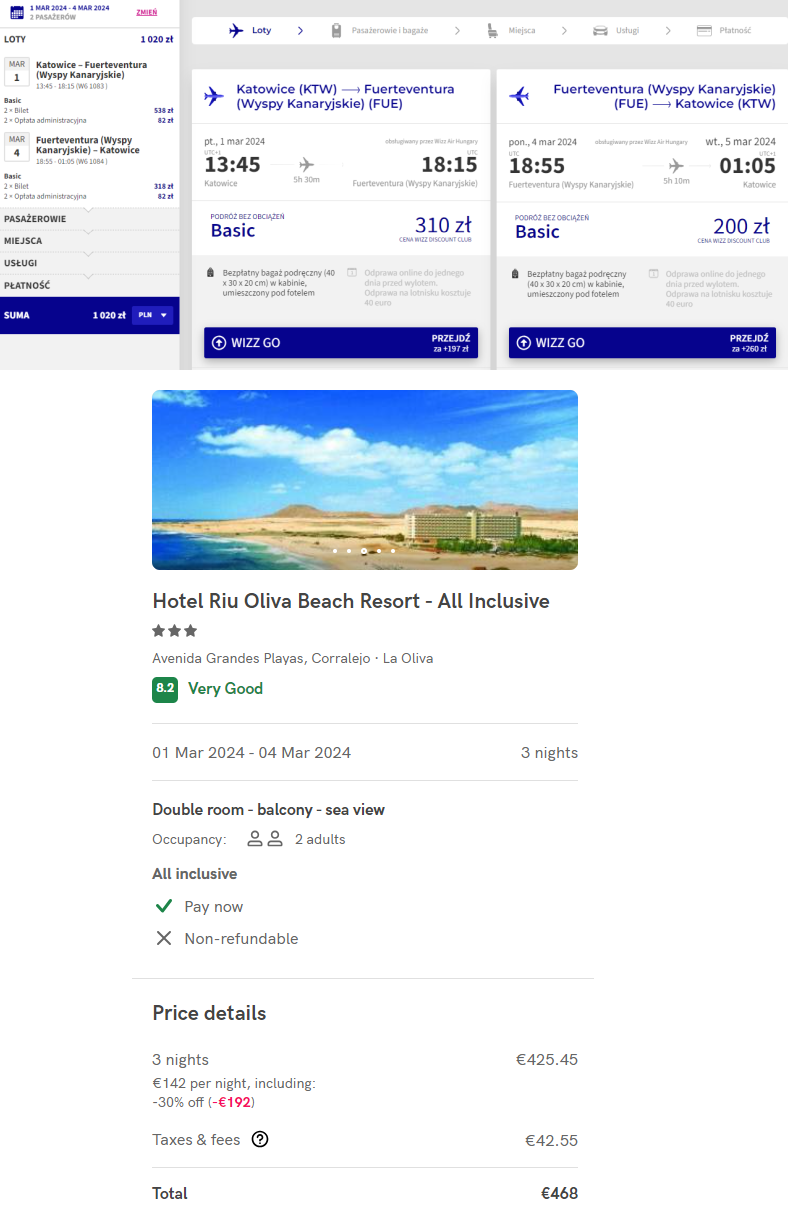The height and width of the screenshot is (1218, 788).
Task: Click Double room - balcony - sea view
Action: pos(268,810)
